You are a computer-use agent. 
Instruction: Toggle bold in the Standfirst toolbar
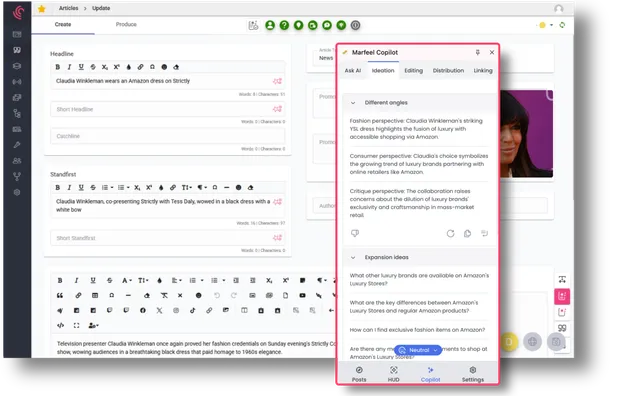coord(58,188)
